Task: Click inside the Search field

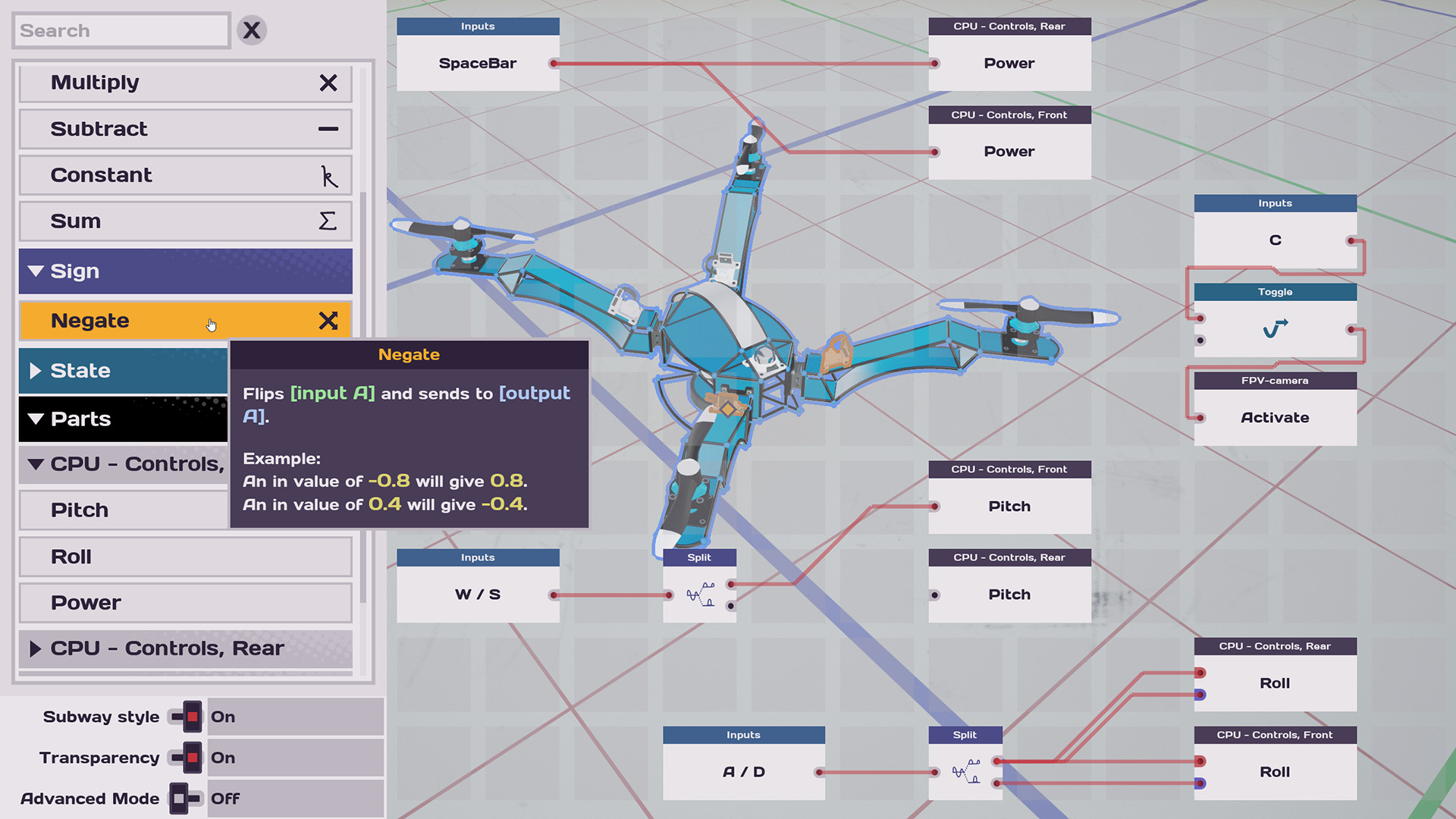Action: coord(121,30)
